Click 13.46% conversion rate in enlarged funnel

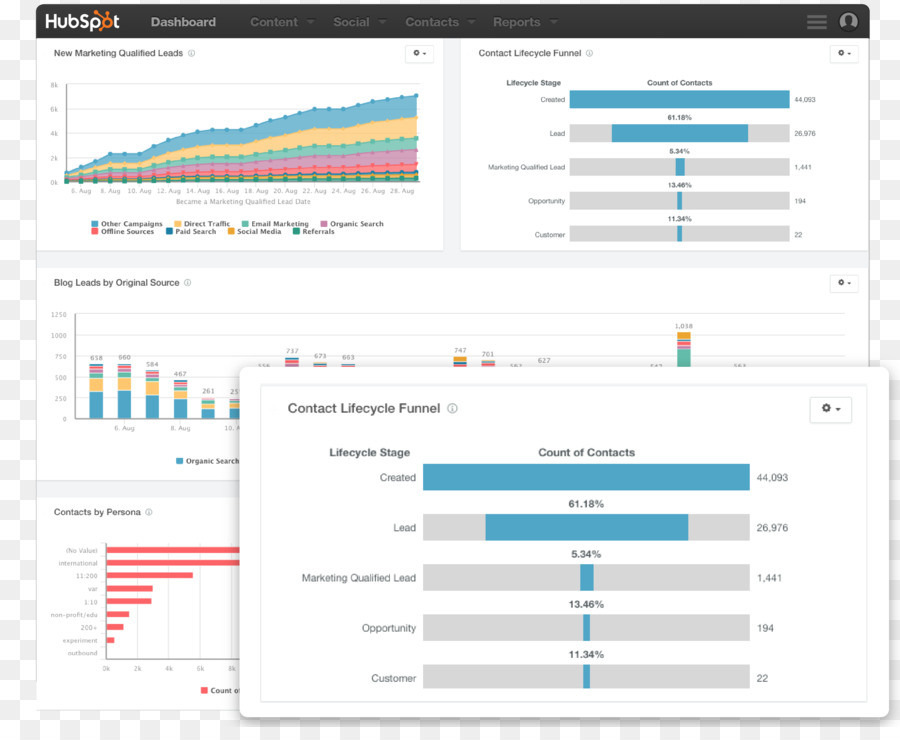(x=586, y=605)
